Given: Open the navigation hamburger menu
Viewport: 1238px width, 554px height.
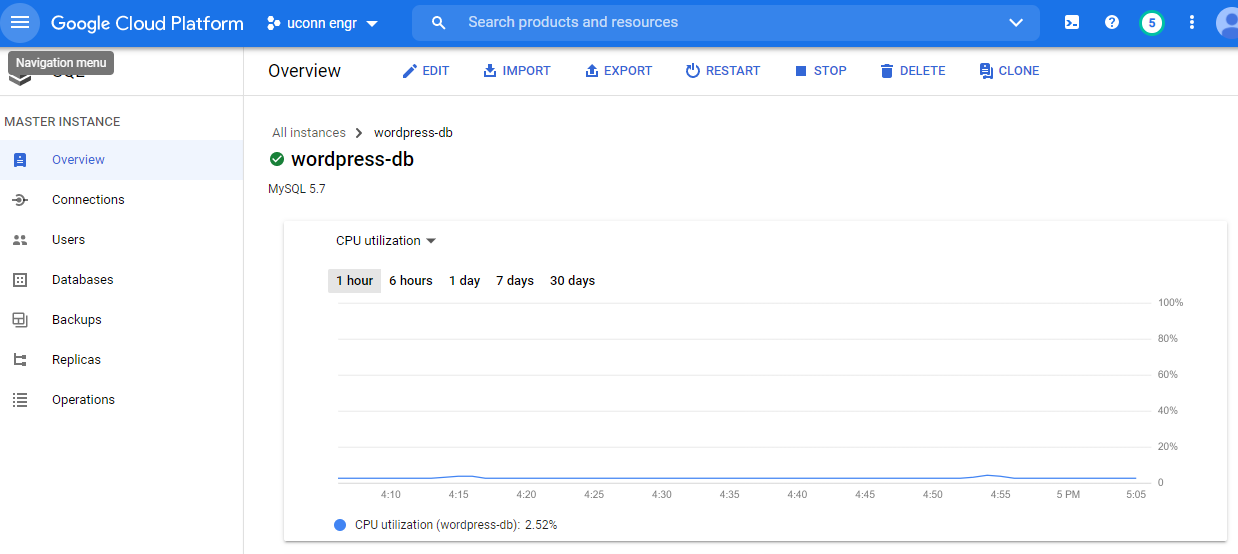Looking at the screenshot, I should [x=20, y=22].
